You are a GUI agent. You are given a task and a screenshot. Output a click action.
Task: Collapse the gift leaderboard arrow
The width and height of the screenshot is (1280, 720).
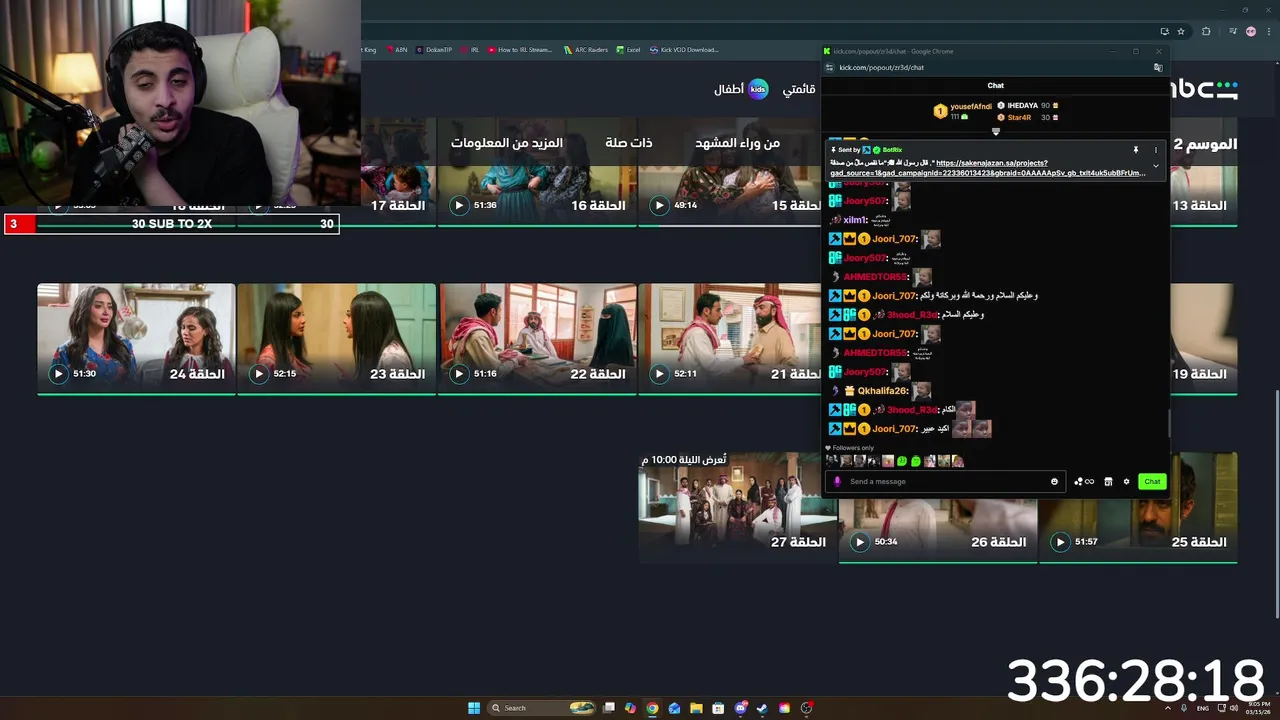tap(995, 132)
